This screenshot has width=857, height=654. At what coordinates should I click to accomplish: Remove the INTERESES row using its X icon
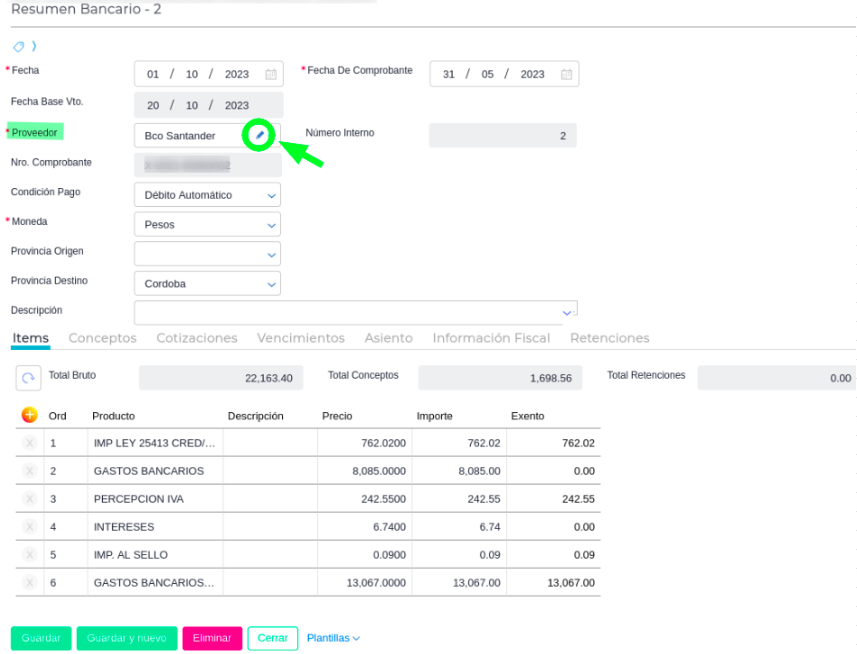pyautogui.click(x=29, y=527)
